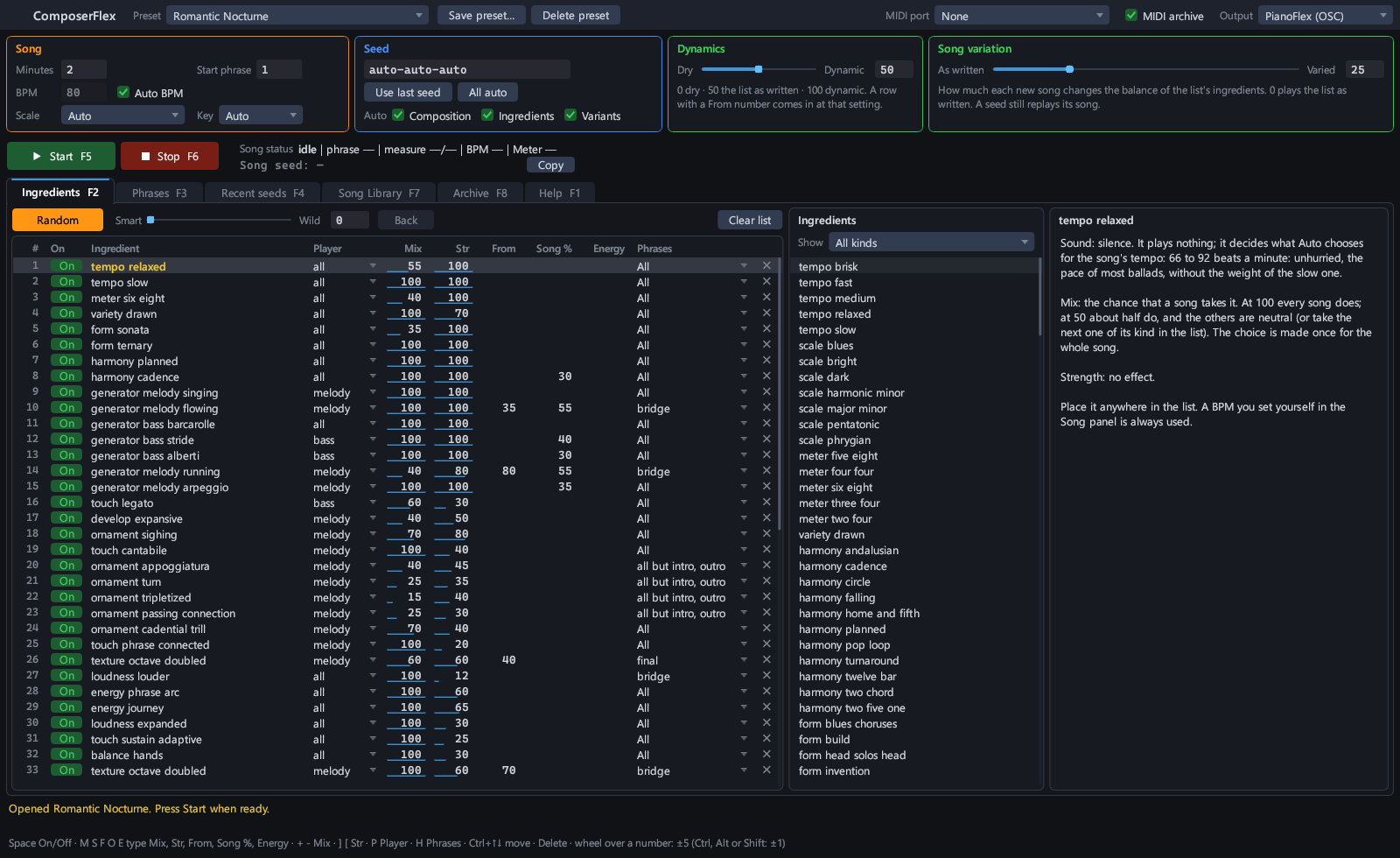This screenshot has width=1400, height=858.
Task: Adjust the Dynamics Dry to Dynamic slider
Action: click(759, 69)
